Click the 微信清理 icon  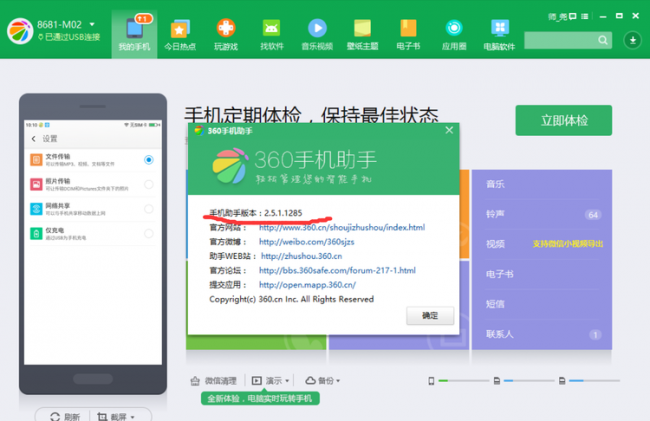point(195,381)
